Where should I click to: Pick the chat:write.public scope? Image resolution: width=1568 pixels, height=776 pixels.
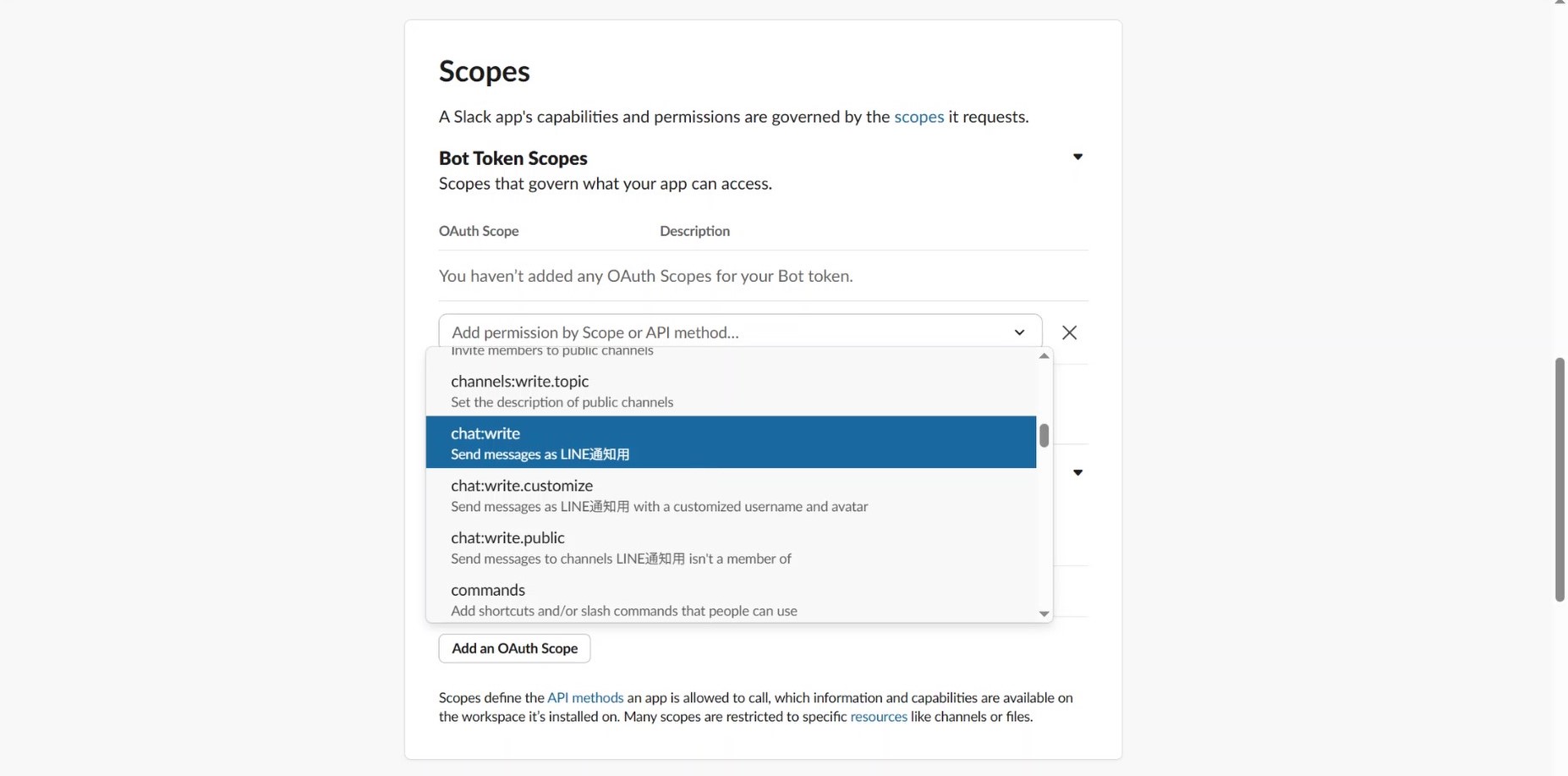coord(731,548)
